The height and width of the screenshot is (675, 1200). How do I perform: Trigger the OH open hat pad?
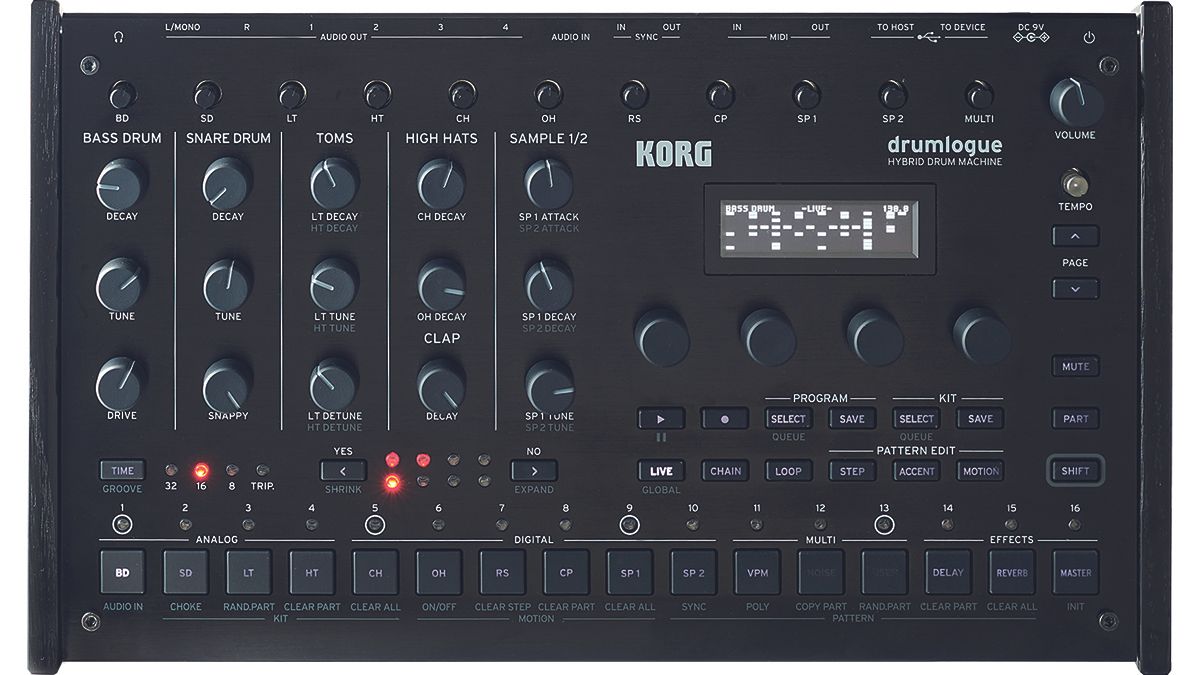coord(439,573)
